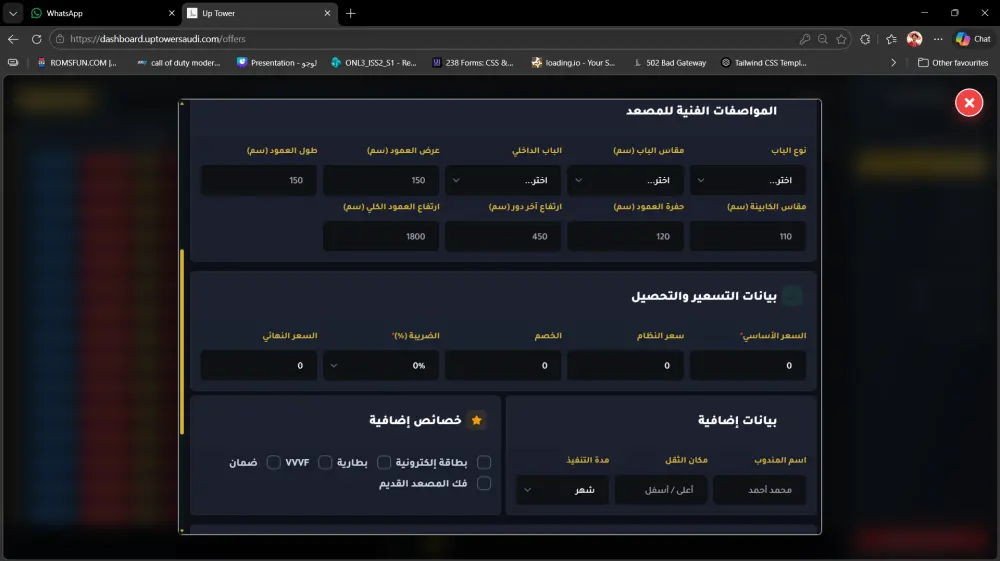Open the الضريبة percentage dropdown
The image size is (1000, 561).
point(381,365)
